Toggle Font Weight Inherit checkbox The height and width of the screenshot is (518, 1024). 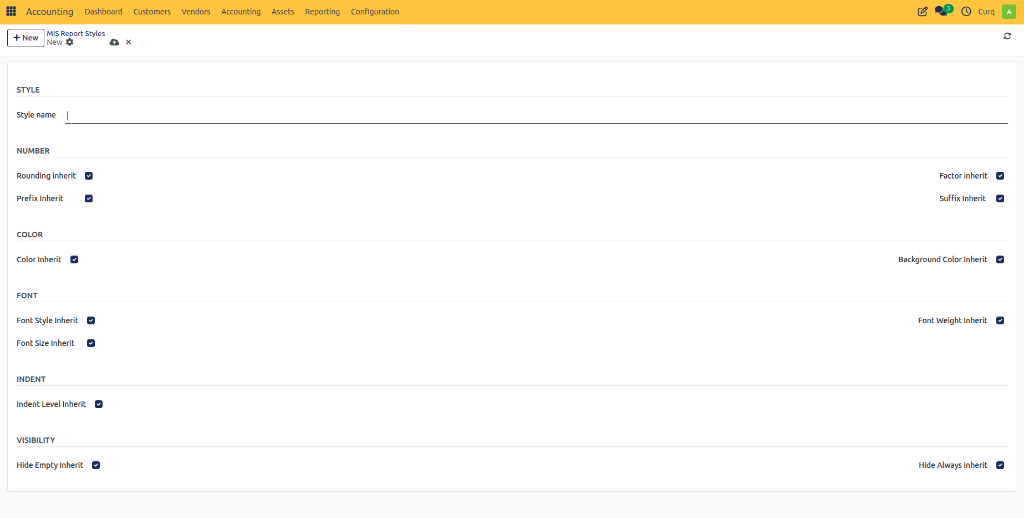[x=1000, y=320]
